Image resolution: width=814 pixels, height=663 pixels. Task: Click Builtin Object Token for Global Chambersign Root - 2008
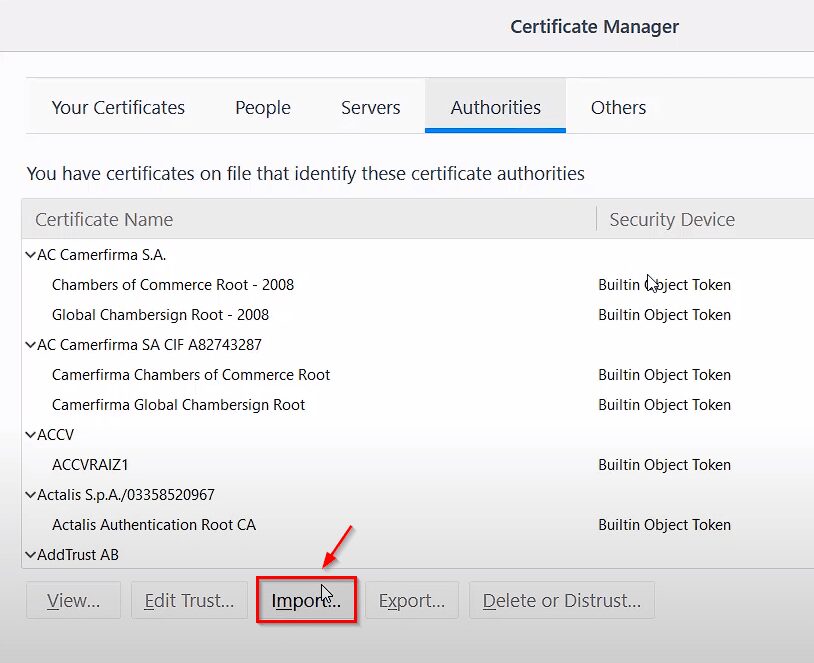click(x=664, y=315)
